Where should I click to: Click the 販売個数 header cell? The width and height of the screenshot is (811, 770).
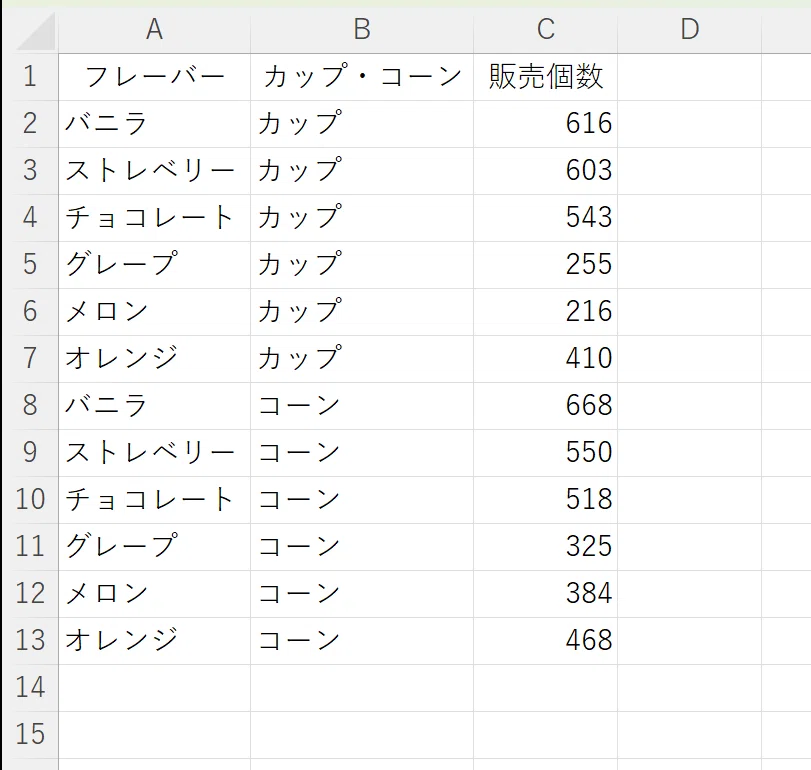point(546,77)
